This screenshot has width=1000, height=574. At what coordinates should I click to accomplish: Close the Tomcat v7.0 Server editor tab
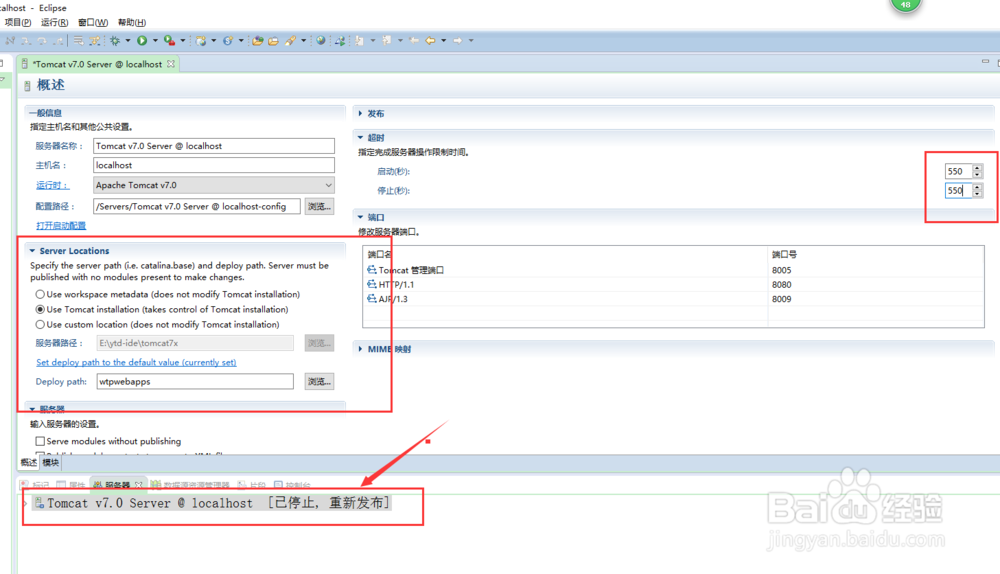[171, 64]
